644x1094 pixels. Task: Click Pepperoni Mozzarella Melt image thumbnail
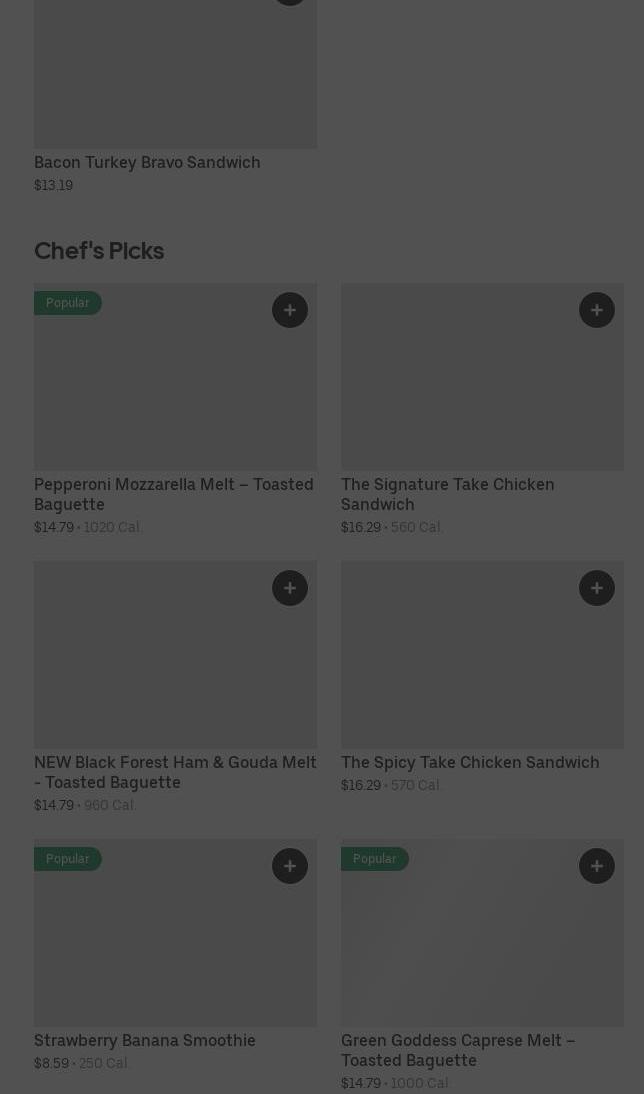(175, 377)
